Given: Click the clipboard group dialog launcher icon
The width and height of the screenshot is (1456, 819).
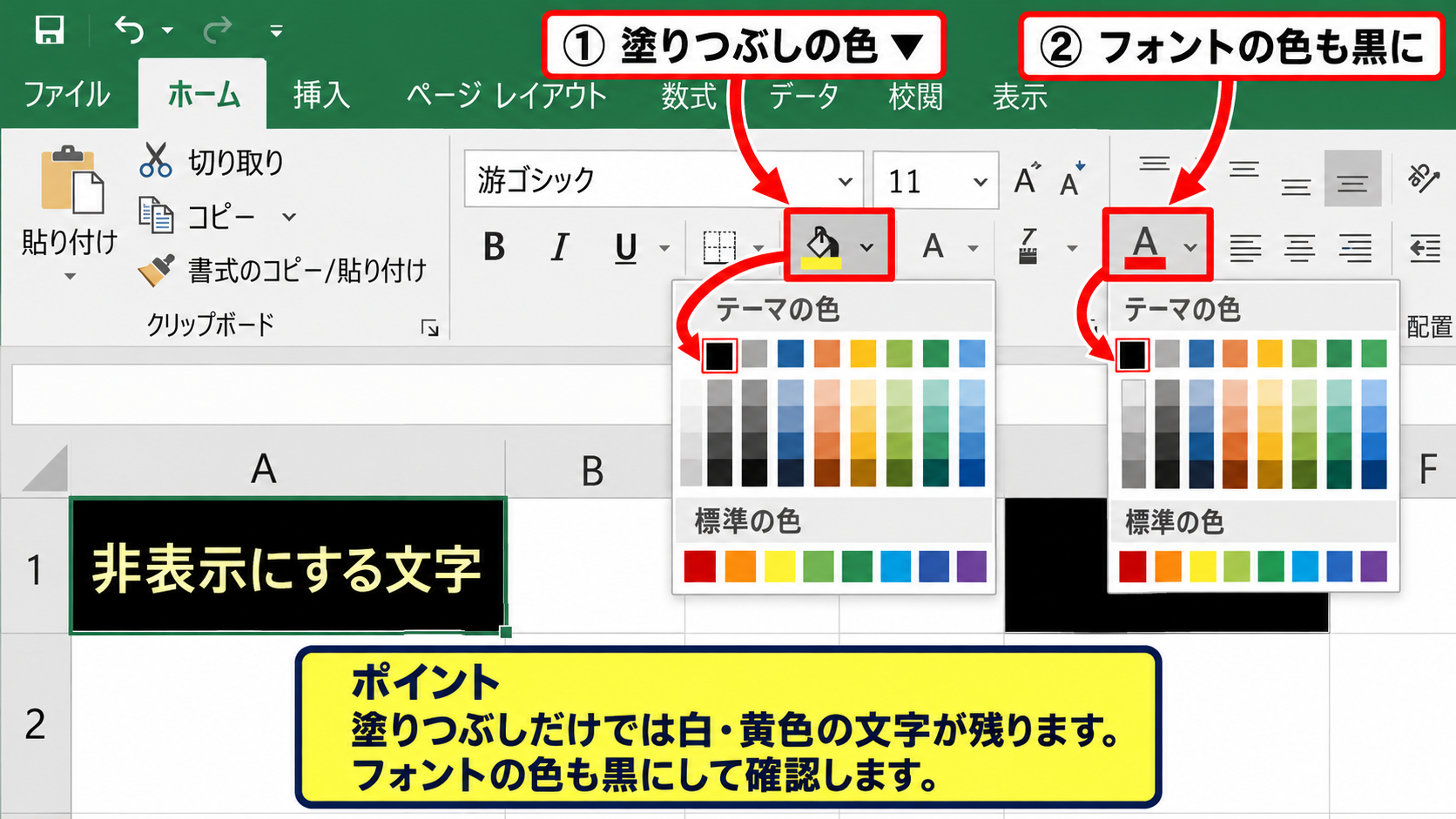Looking at the screenshot, I should (429, 327).
